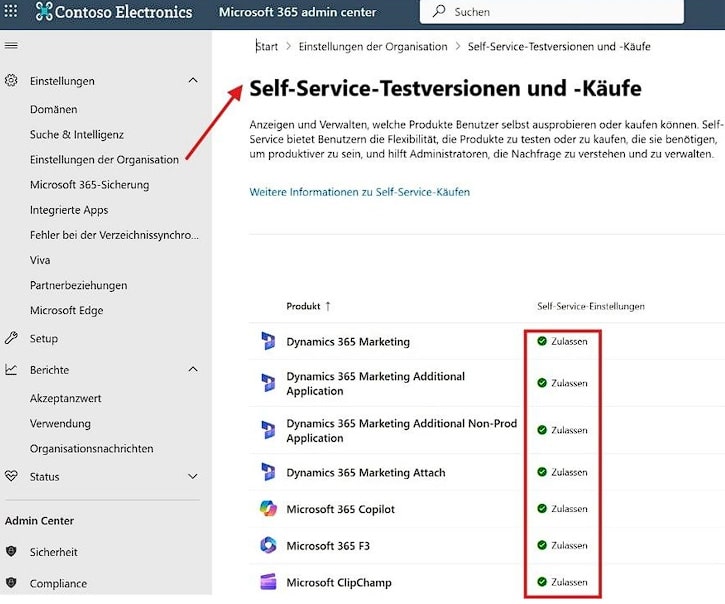Open Compliance admin center
Image resolution: width=725 pixels, height=604 pixels.
(x=58, y=583)
